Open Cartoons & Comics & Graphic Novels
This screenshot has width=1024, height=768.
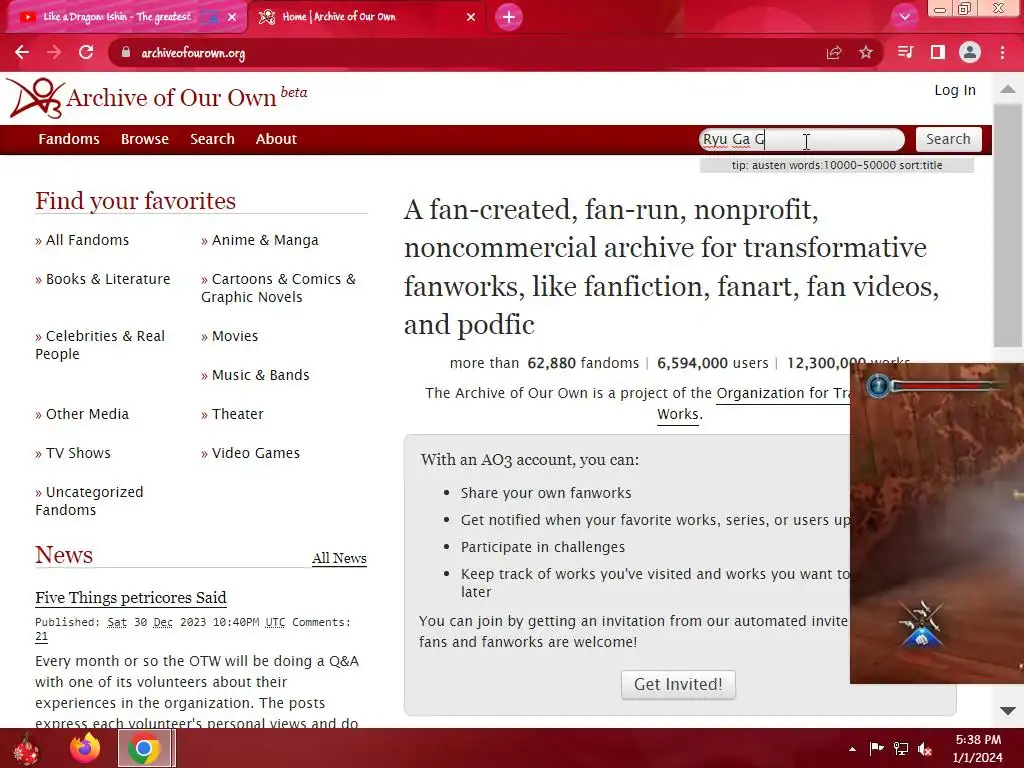tap(278, 288)
